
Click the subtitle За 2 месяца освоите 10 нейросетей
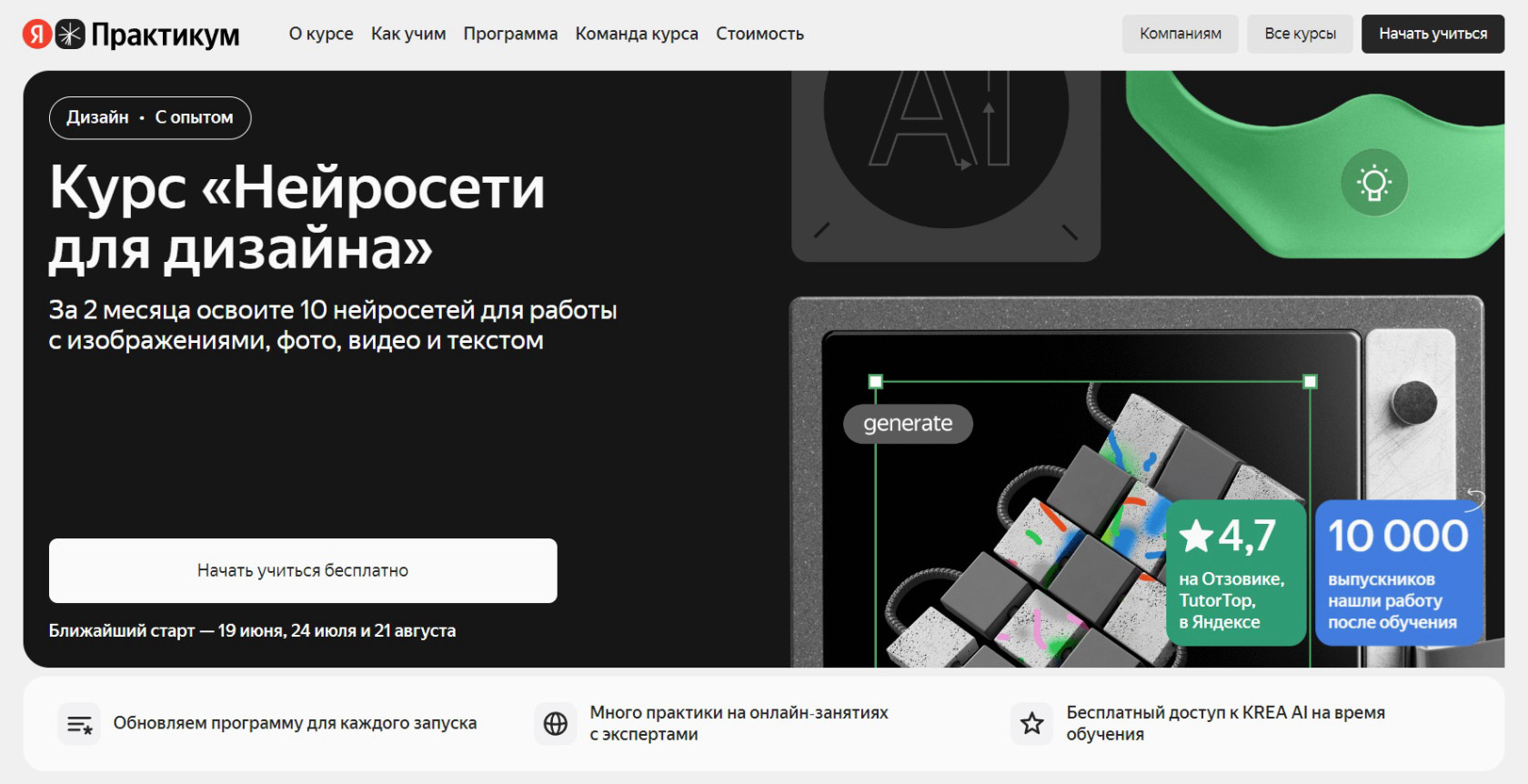coord(333,325)
